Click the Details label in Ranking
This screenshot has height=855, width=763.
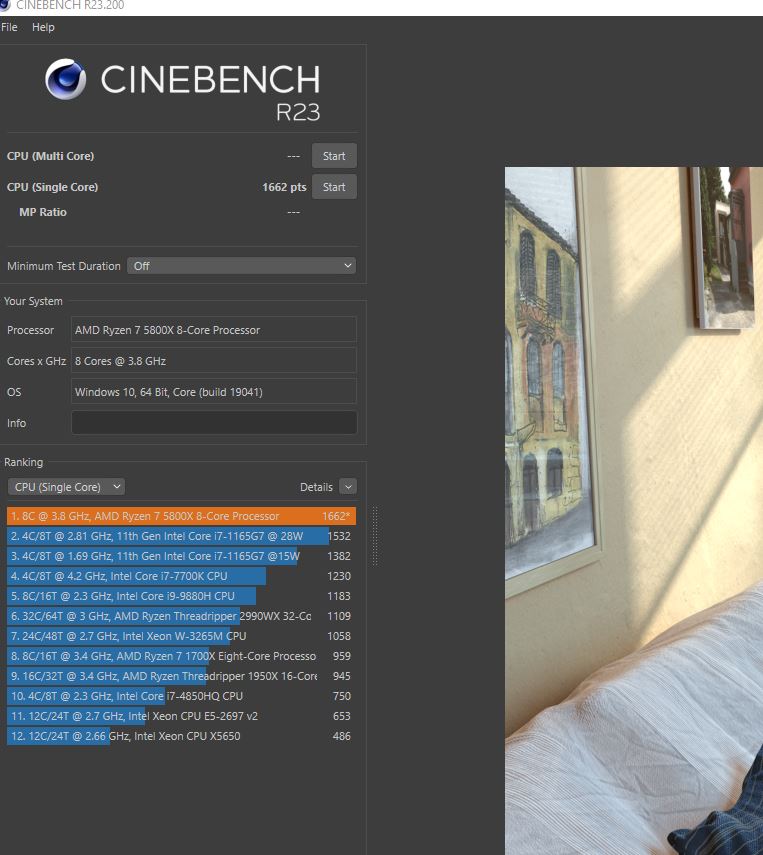(316, 487)
